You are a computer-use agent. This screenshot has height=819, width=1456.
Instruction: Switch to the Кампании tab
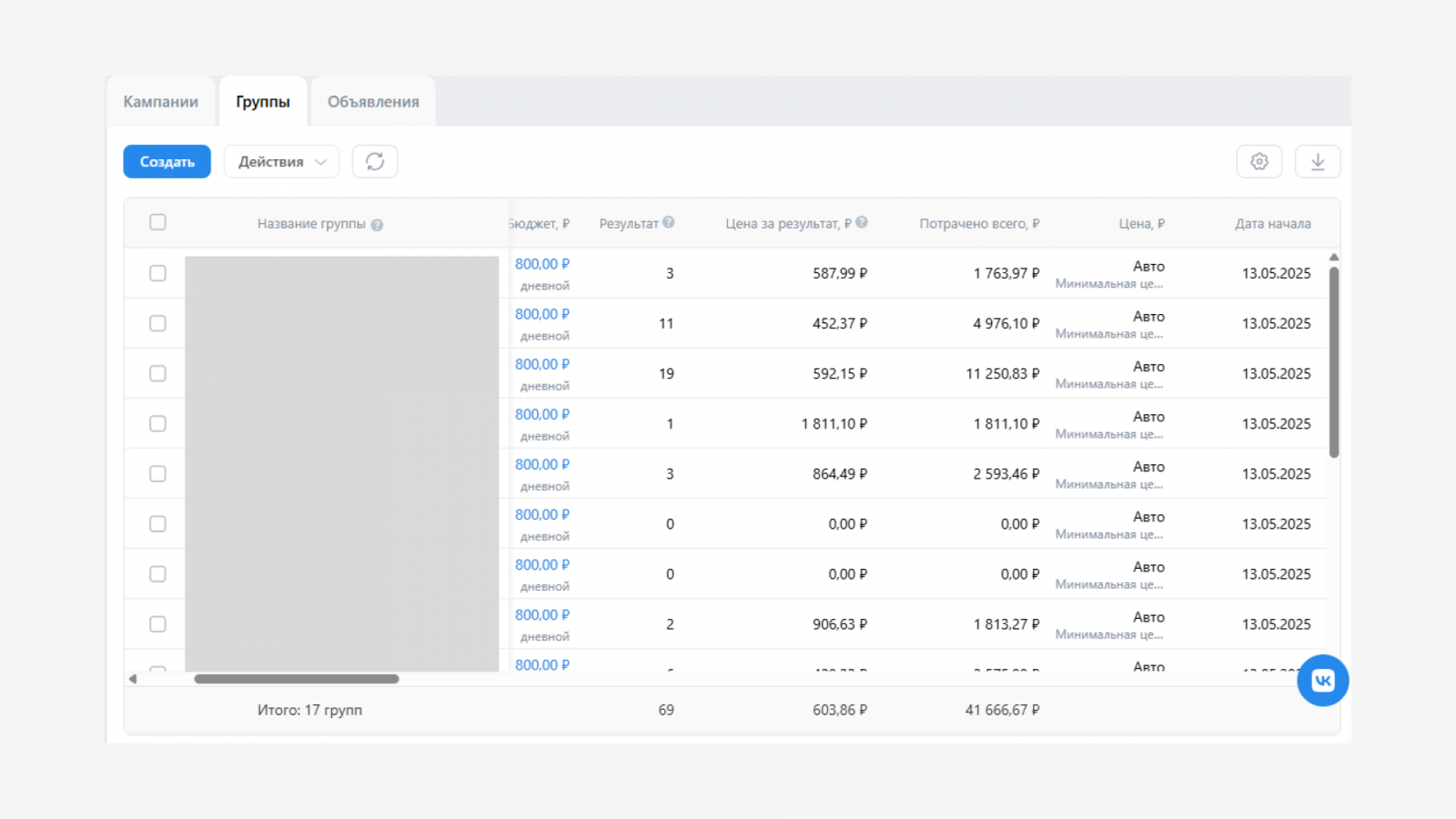point(161,102)
